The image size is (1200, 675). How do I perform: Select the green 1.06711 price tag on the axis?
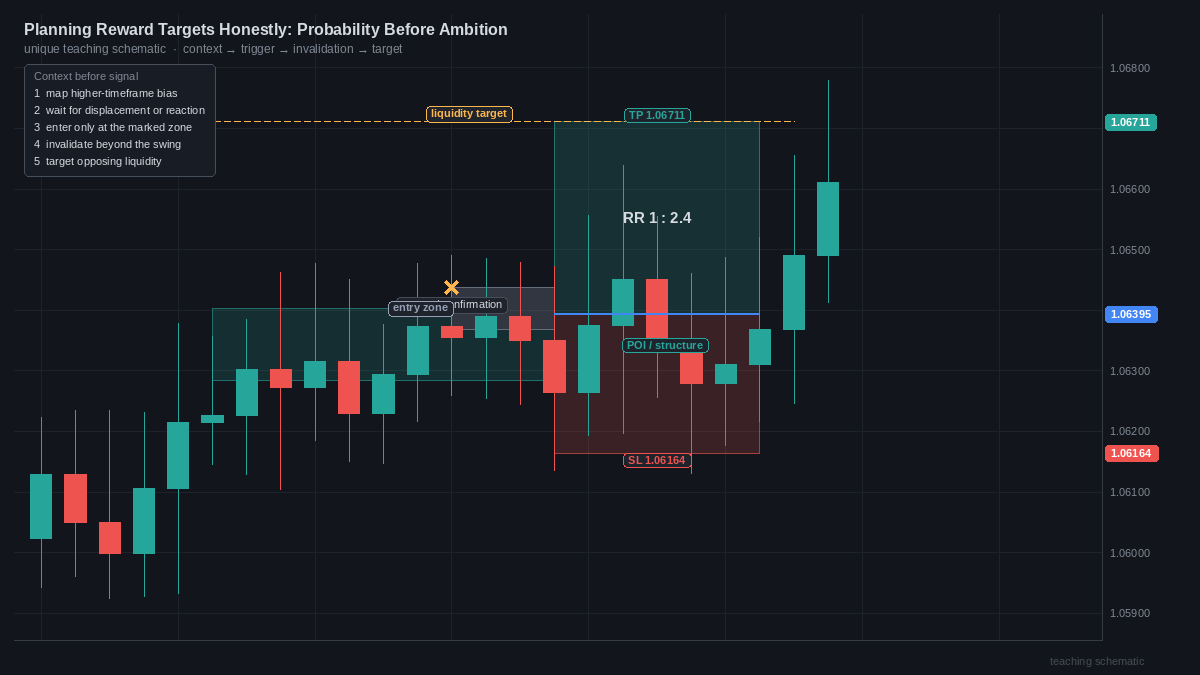[x=1131, y=122]
